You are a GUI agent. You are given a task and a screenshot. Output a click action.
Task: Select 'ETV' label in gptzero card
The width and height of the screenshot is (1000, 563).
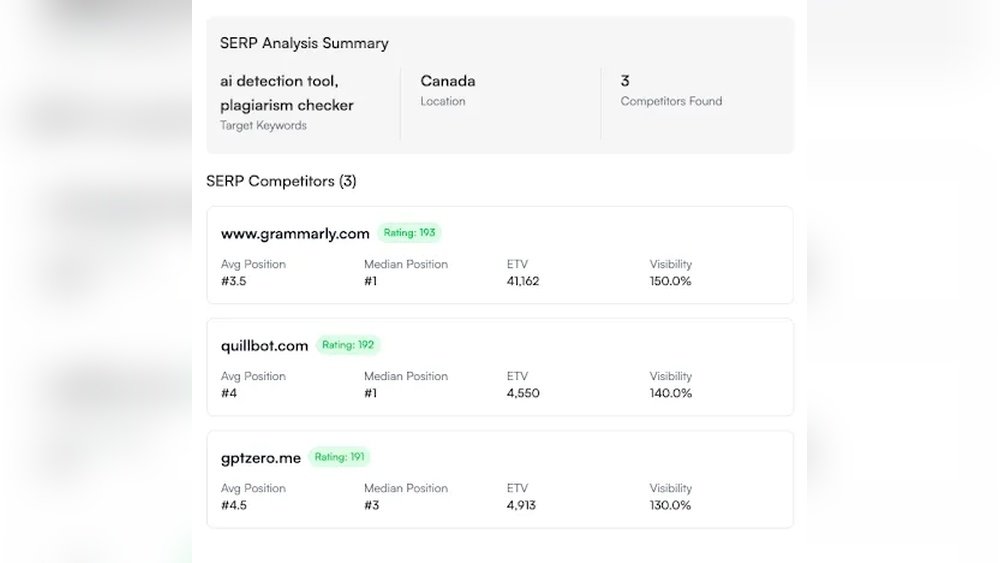[x=517, y=488]
